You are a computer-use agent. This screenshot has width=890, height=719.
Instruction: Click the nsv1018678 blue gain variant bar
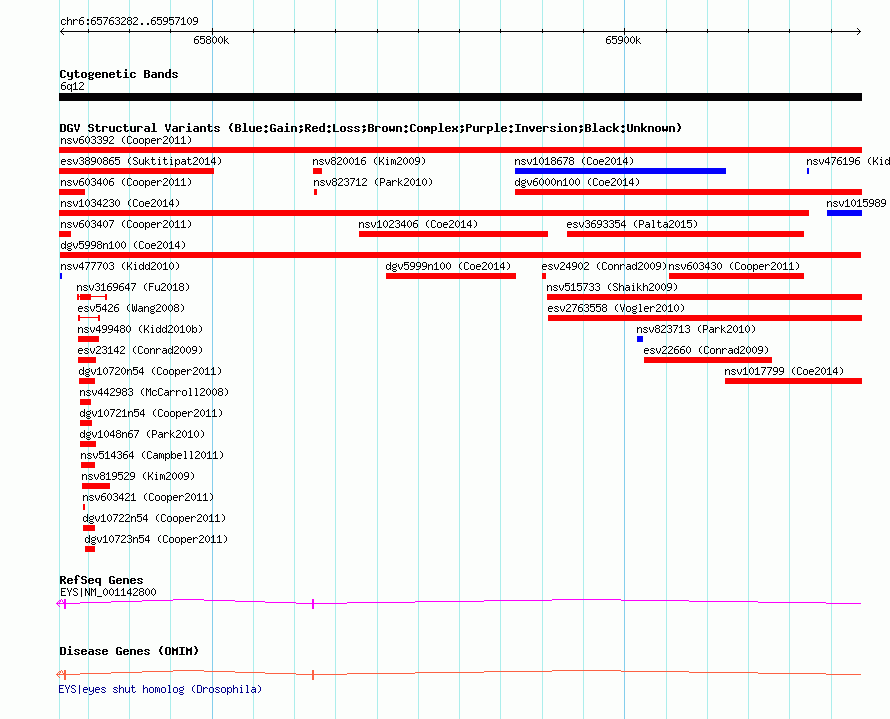click(620, 171)
